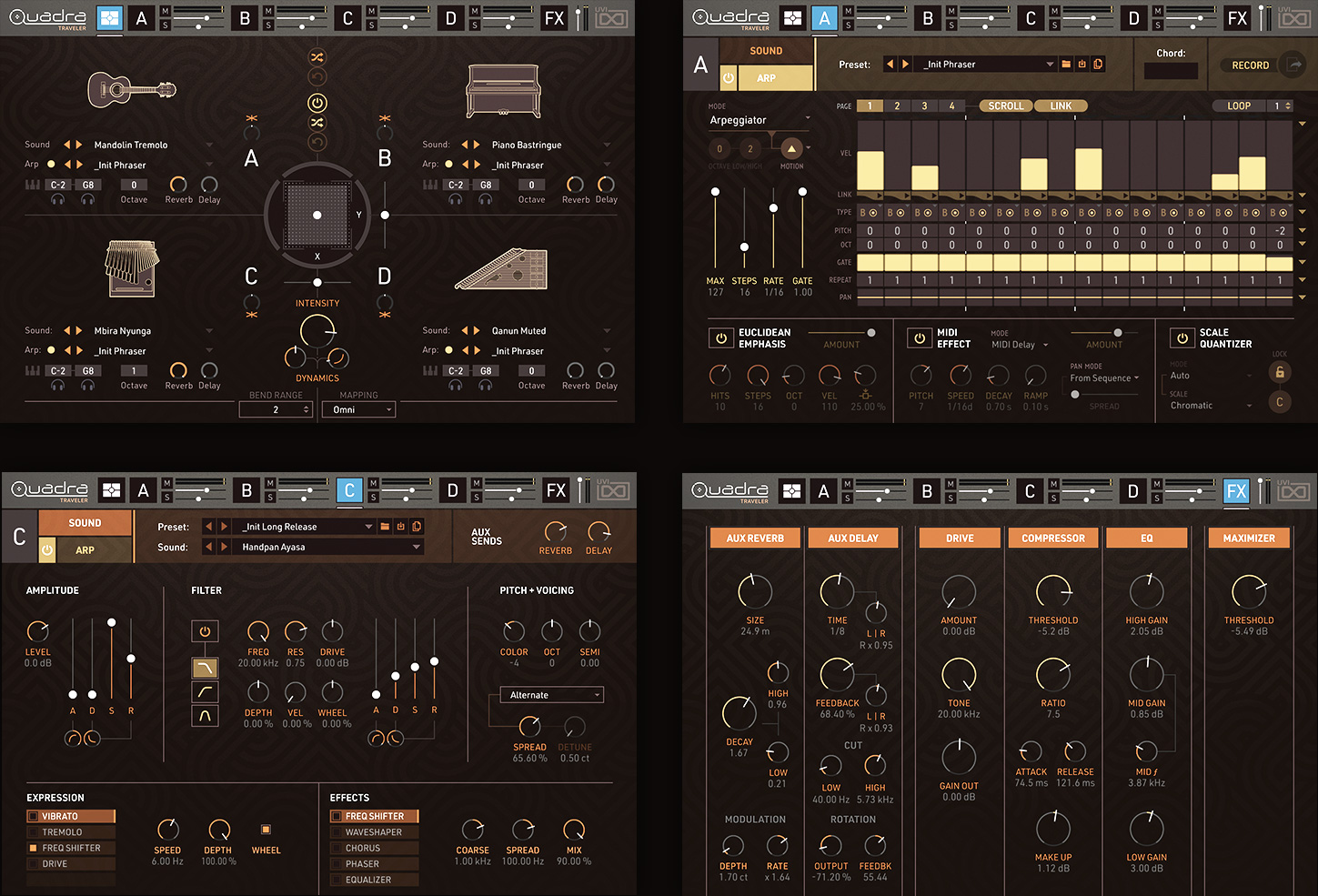Open the Alternate voicing mode dropdown
Screen dimensions: 1318x896
click(551, 695)
